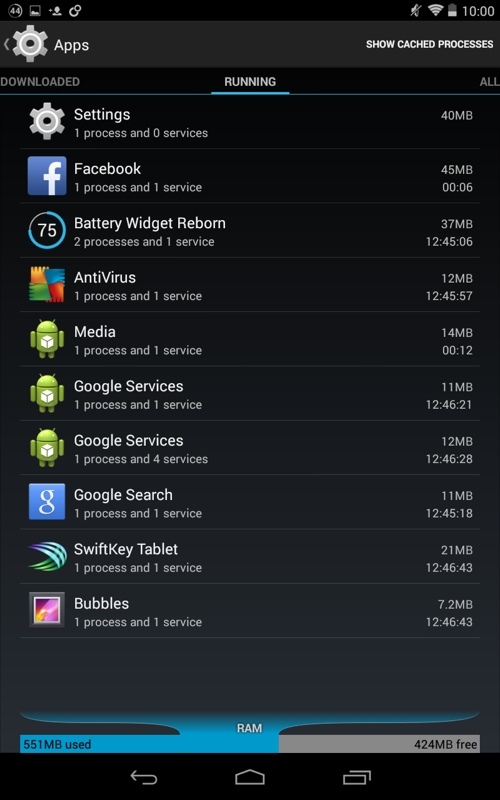Go back using Apps header gear icon

pos(30,44)
